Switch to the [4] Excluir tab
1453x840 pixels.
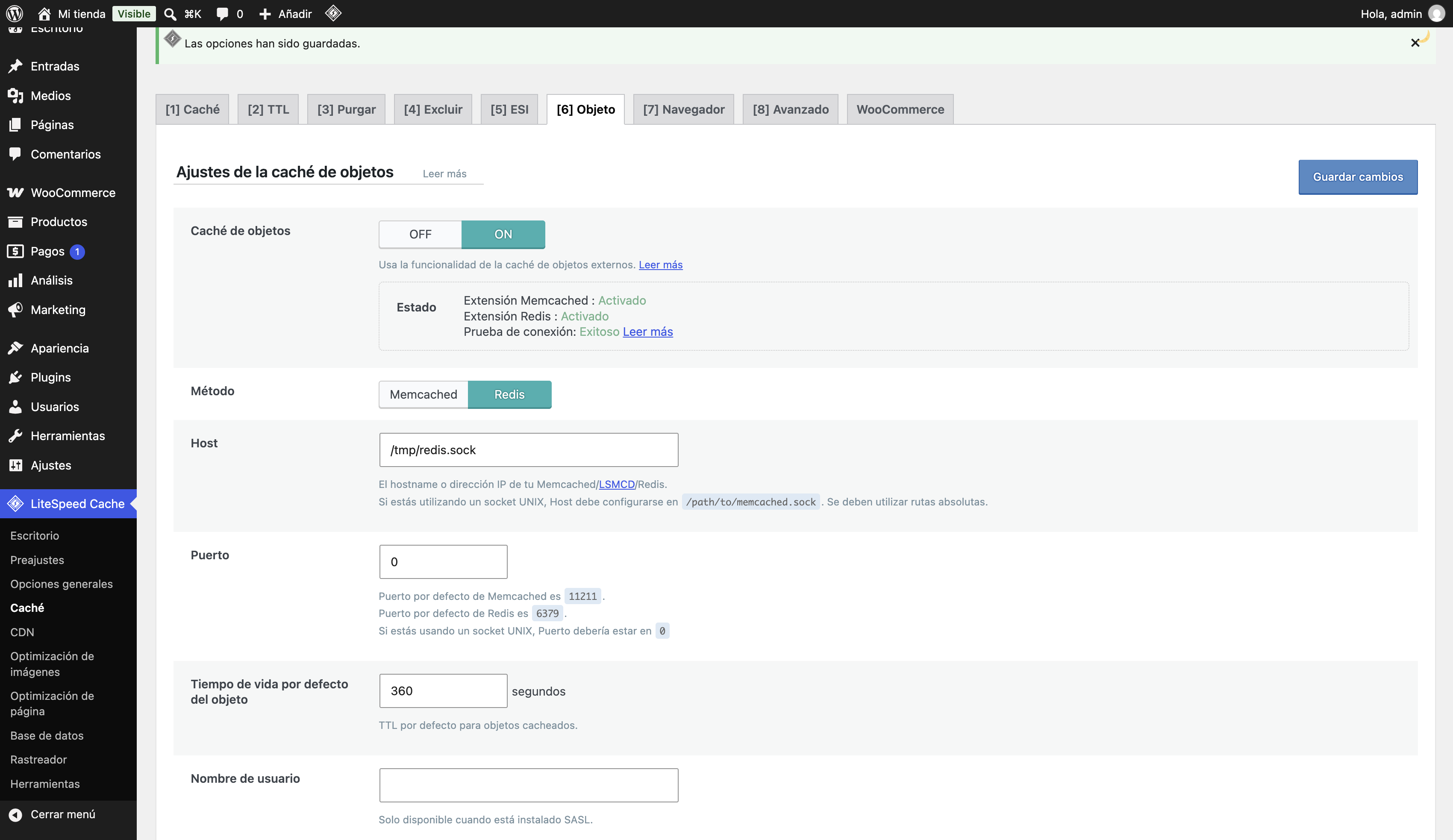(x=433, y=109)
